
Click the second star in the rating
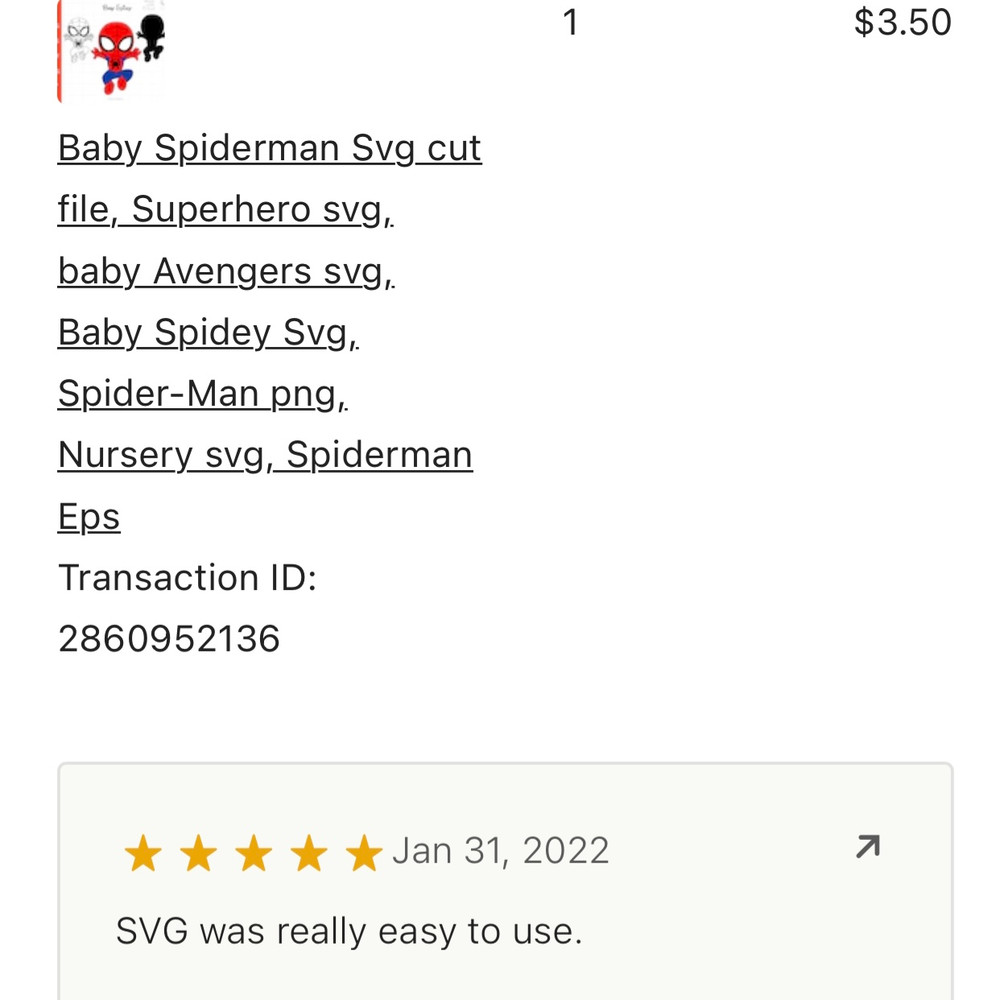[x=198, y=854]
